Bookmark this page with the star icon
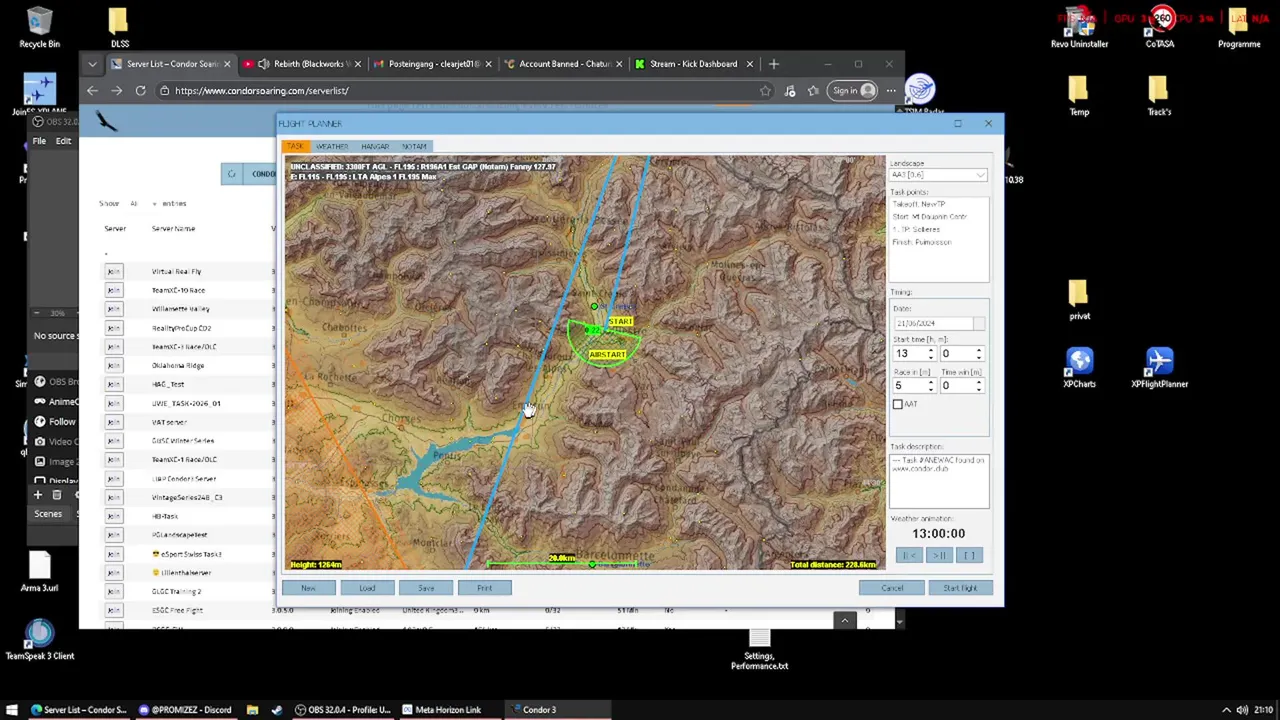Viewport: 1280px width, 720px height. point(765,91)
